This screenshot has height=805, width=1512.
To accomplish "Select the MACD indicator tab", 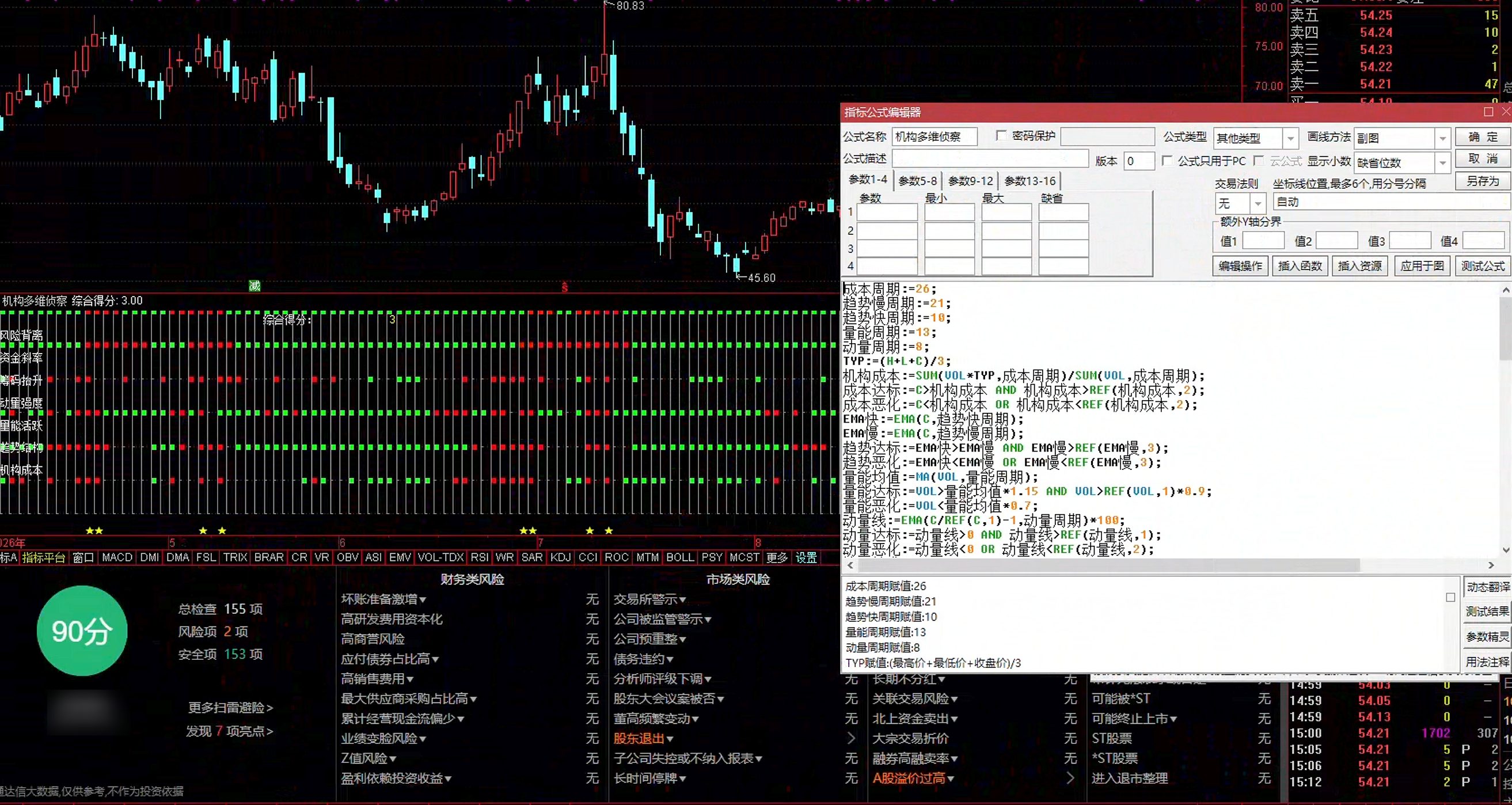I will point(117,557).
